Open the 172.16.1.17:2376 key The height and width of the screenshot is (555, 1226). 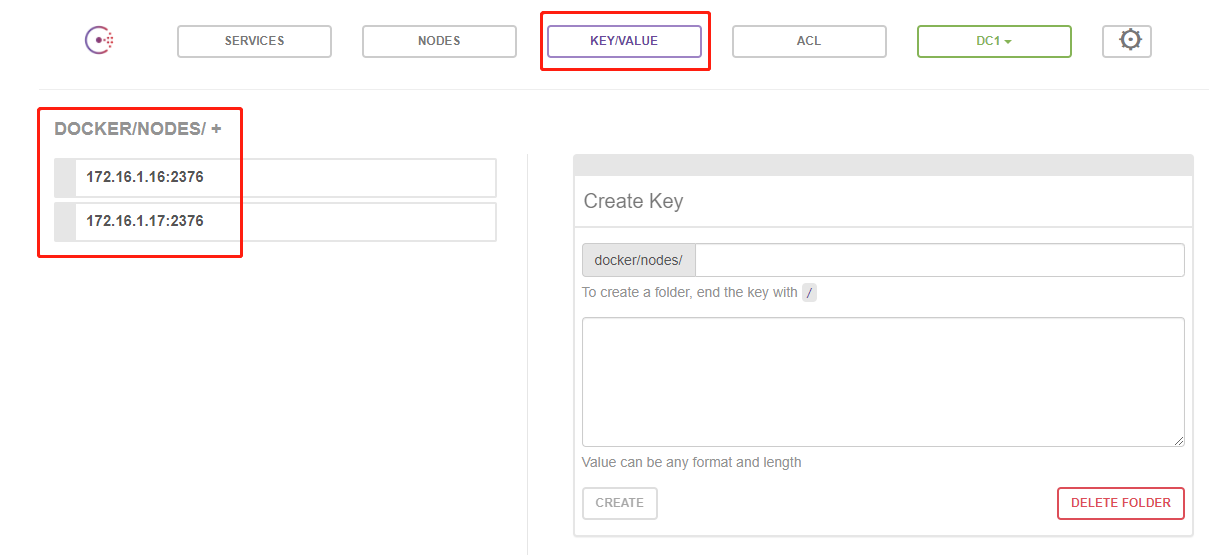(145, 222)
